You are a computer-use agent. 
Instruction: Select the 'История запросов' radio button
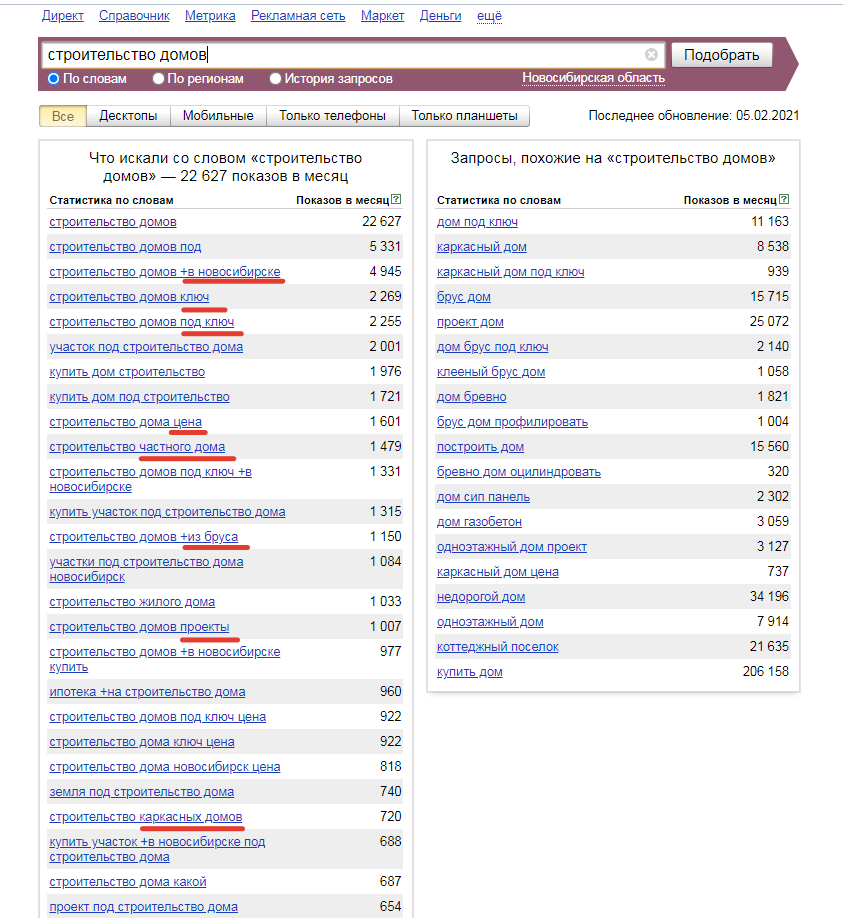click(275, 78)
